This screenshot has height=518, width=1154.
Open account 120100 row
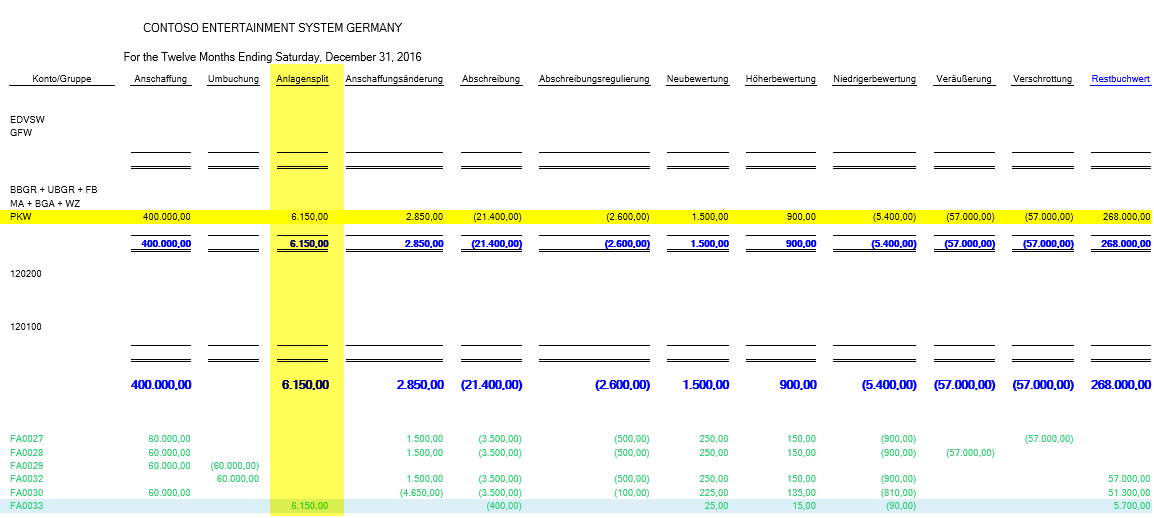(x=26, y=326)
